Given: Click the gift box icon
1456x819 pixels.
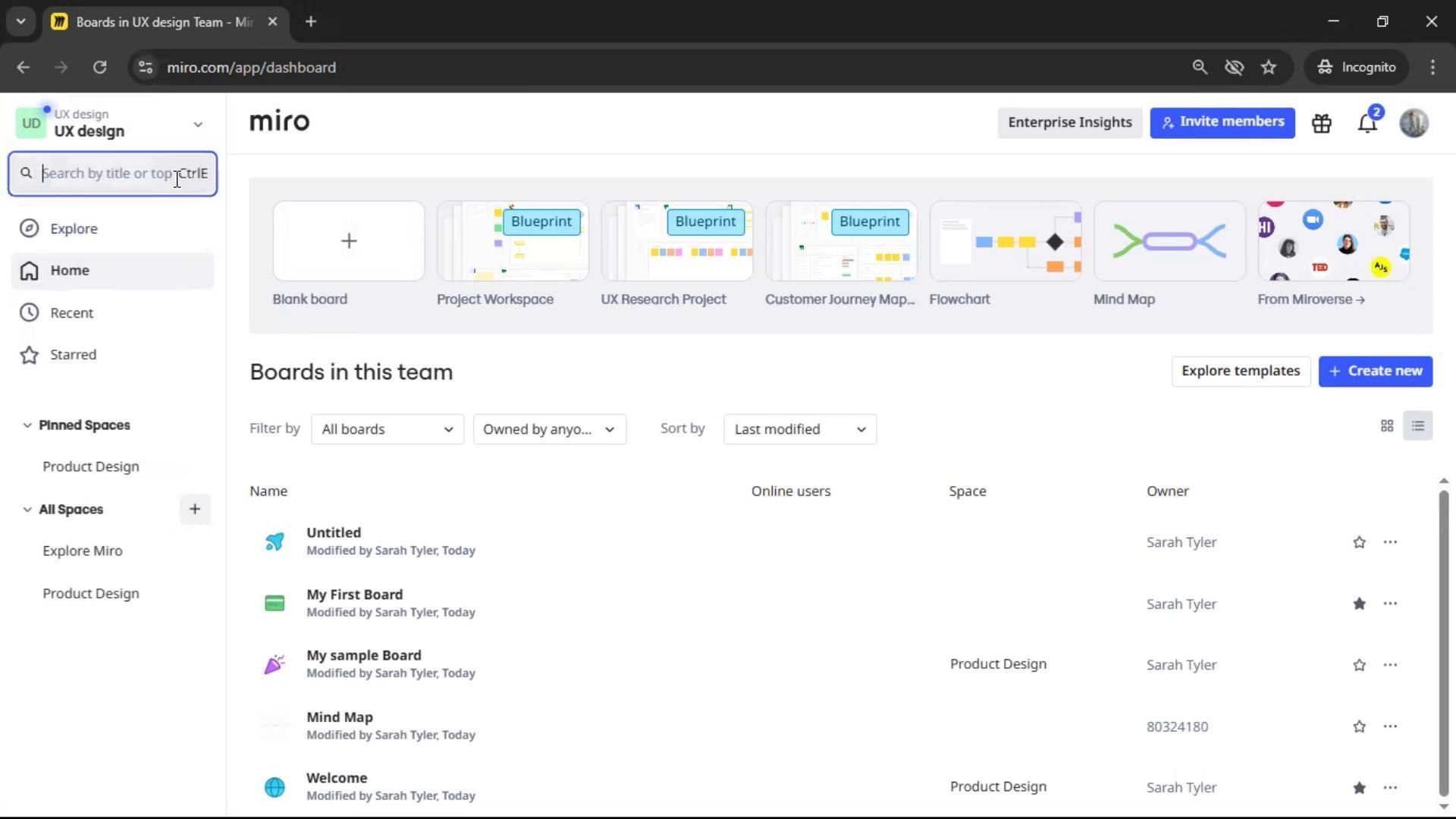Looking at the screenshot, I should pyautogui.click(x=1322, y=123).
